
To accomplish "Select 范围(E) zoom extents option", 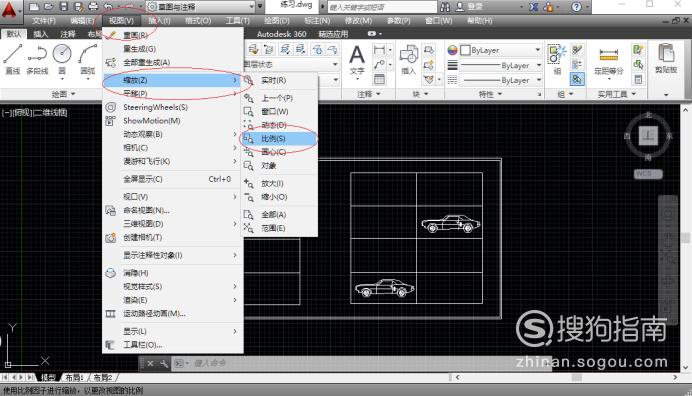I will point(279,228).
